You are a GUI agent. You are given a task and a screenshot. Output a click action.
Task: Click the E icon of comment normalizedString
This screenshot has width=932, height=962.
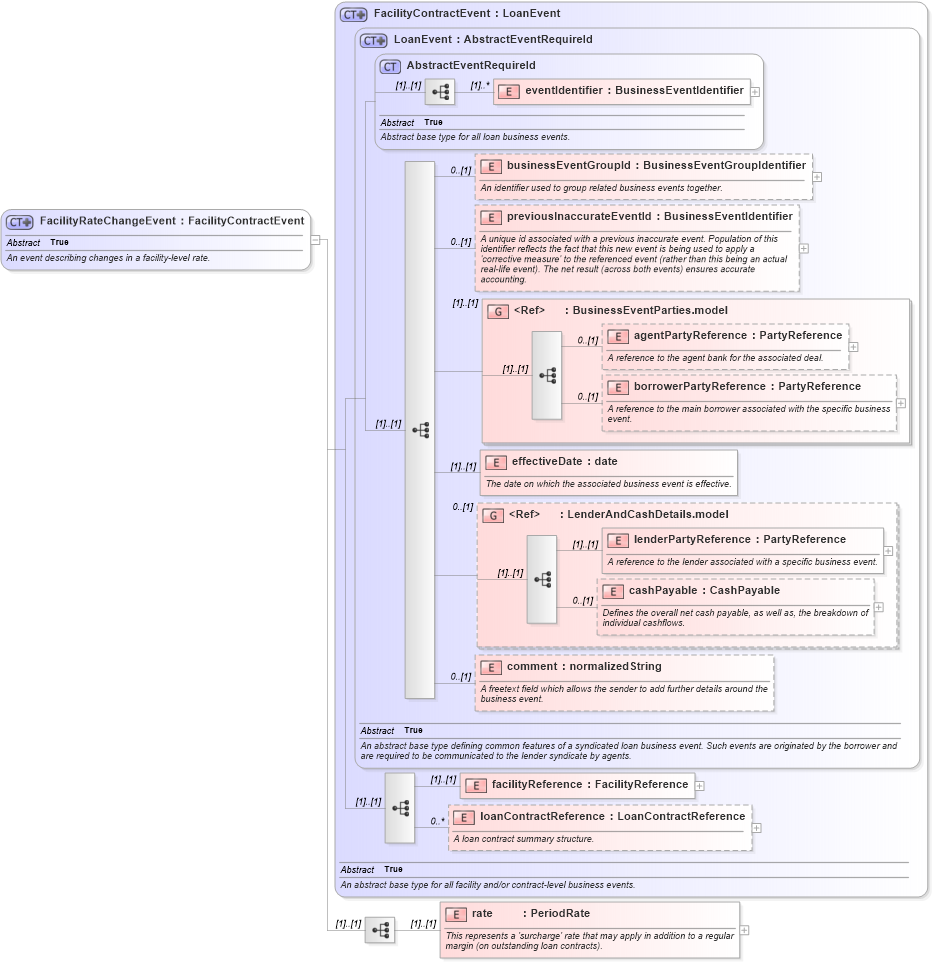pyautogui.click(x=491, y=666)
